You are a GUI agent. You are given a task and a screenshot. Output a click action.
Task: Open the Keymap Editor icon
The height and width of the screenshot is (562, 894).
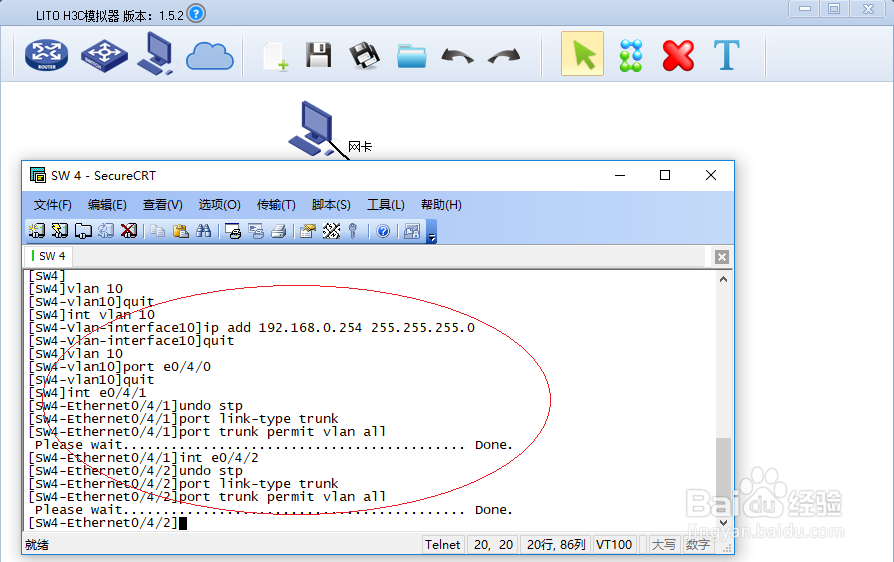point(331,231)
